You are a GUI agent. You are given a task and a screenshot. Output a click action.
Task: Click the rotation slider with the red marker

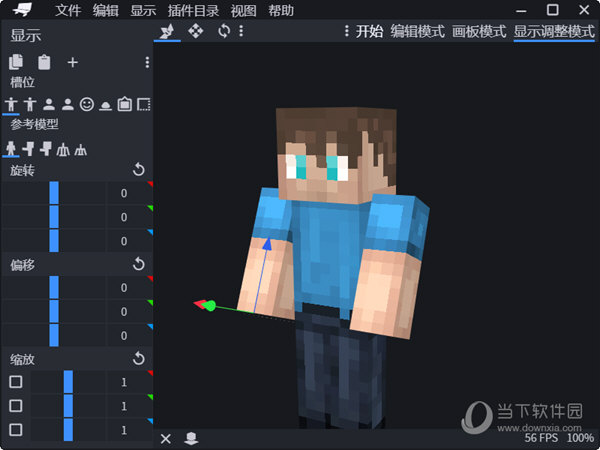click(54, 193)
